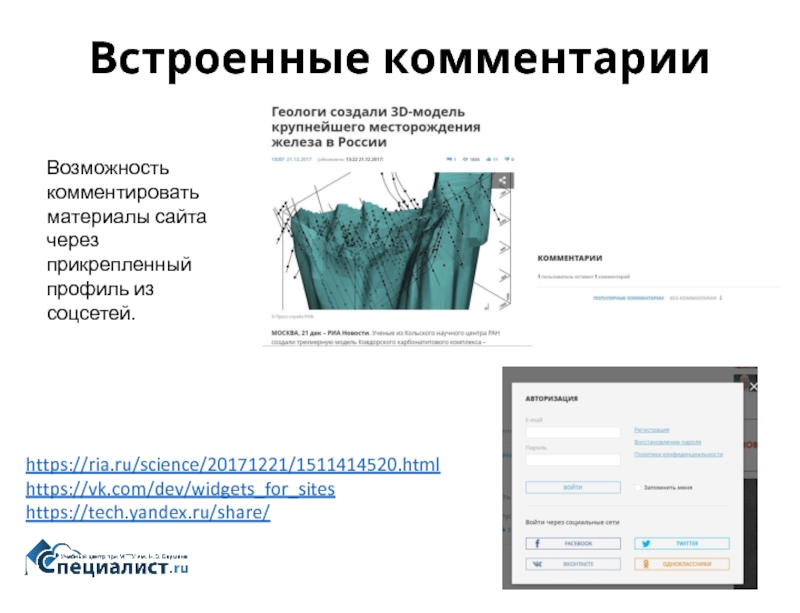Click the article publication time 13:07 21.12.2017
The width and height of the screenshot is (800, 613).
[x=291, y=159]
